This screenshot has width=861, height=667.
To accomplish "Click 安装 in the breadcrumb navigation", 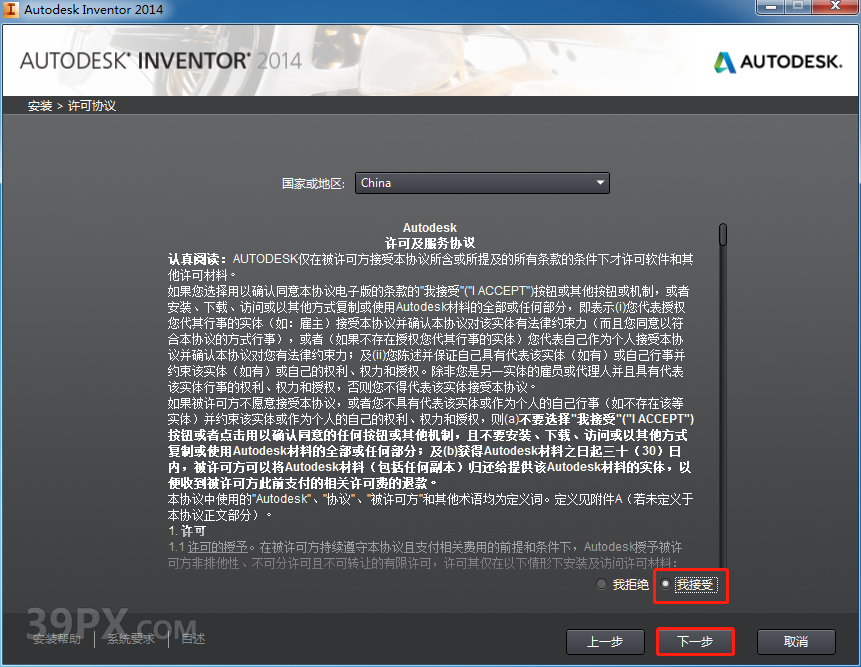I will (39, 105).
